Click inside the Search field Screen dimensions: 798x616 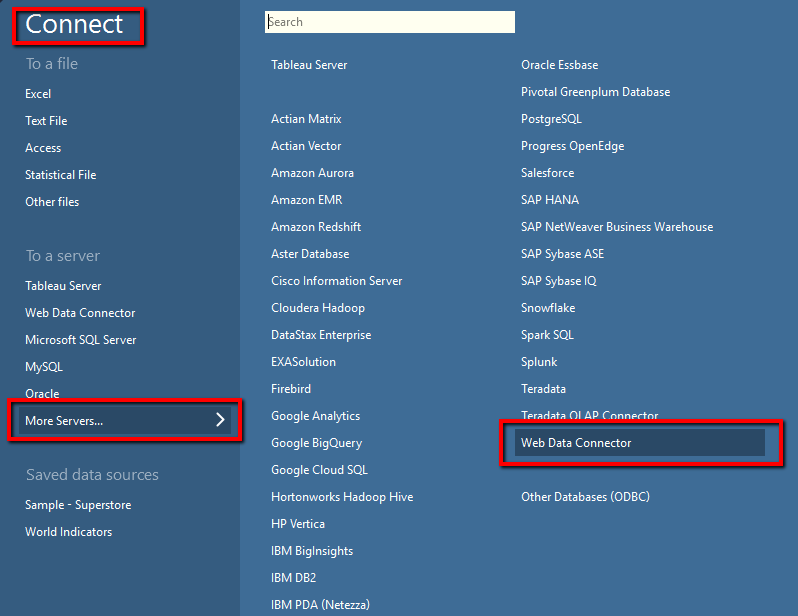[x=390, y=22]
